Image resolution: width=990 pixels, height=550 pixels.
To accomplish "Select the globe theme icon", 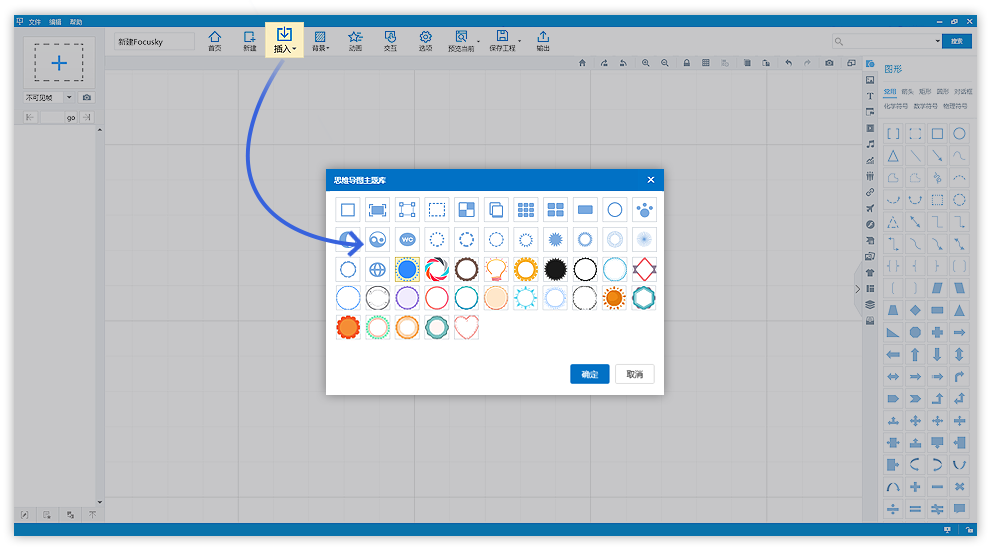I will tap(377, 269).
